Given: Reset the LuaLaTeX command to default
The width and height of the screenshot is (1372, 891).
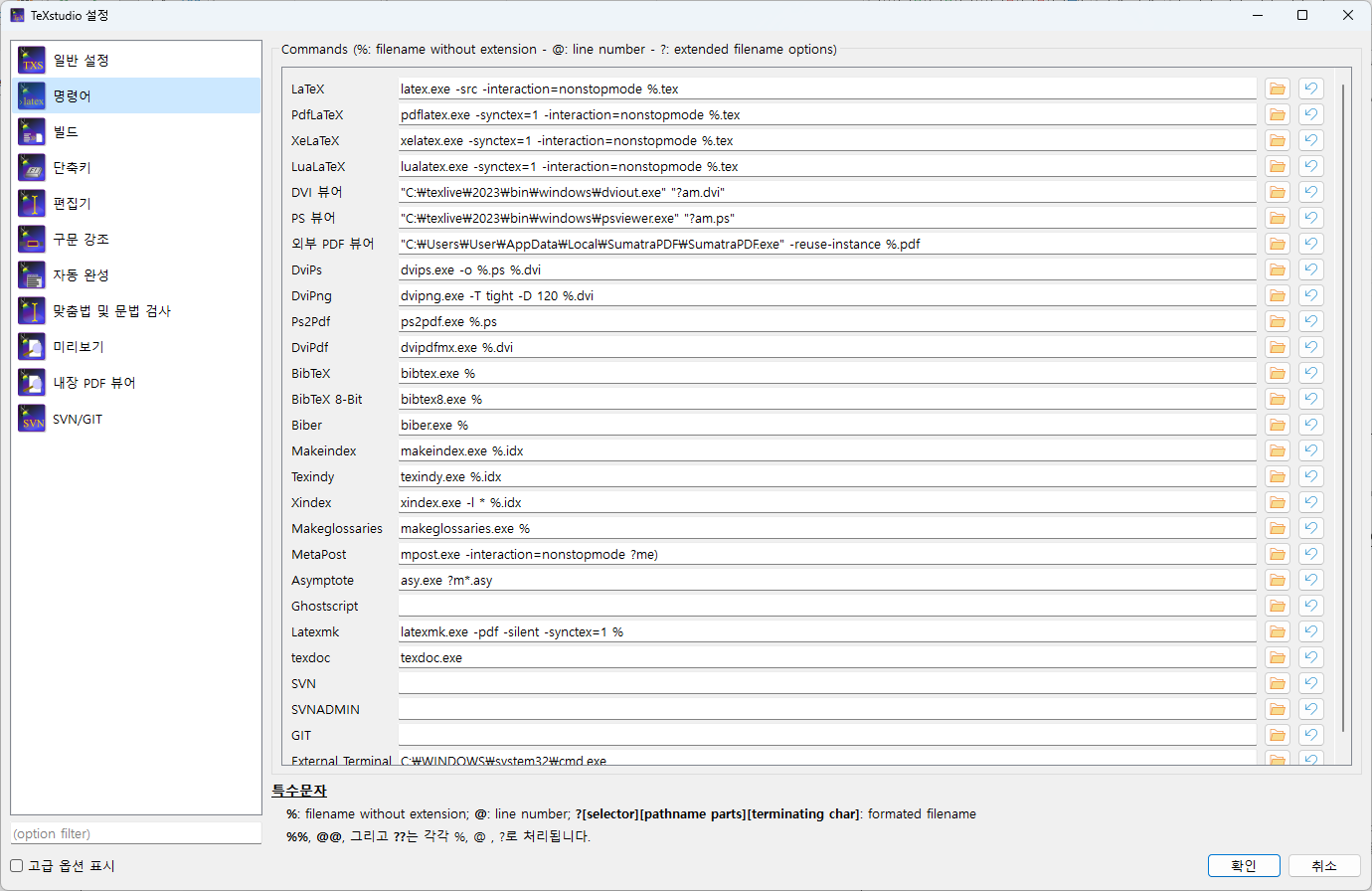Looking at the screenshot, I should coord(1311,166).
